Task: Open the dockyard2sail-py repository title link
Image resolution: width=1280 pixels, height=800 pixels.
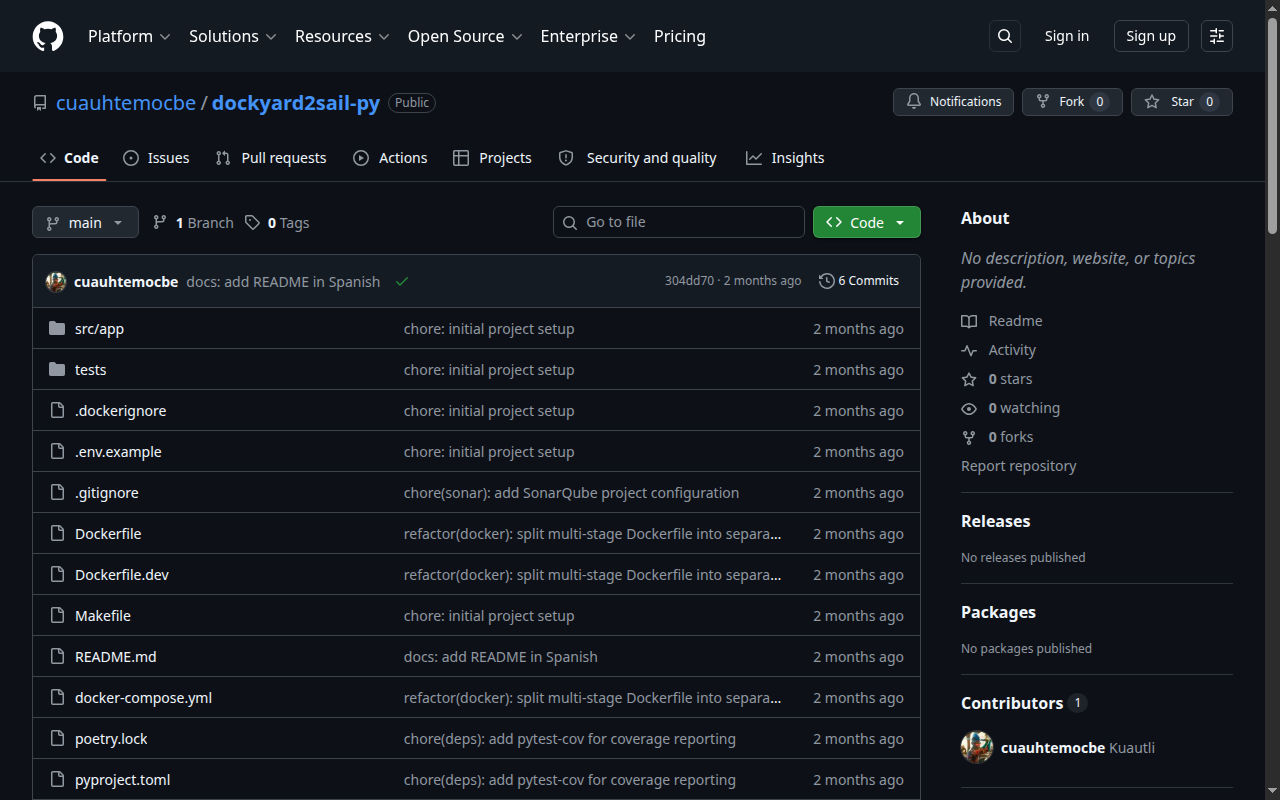Action: pyautogui.click(x=296, y=103)
